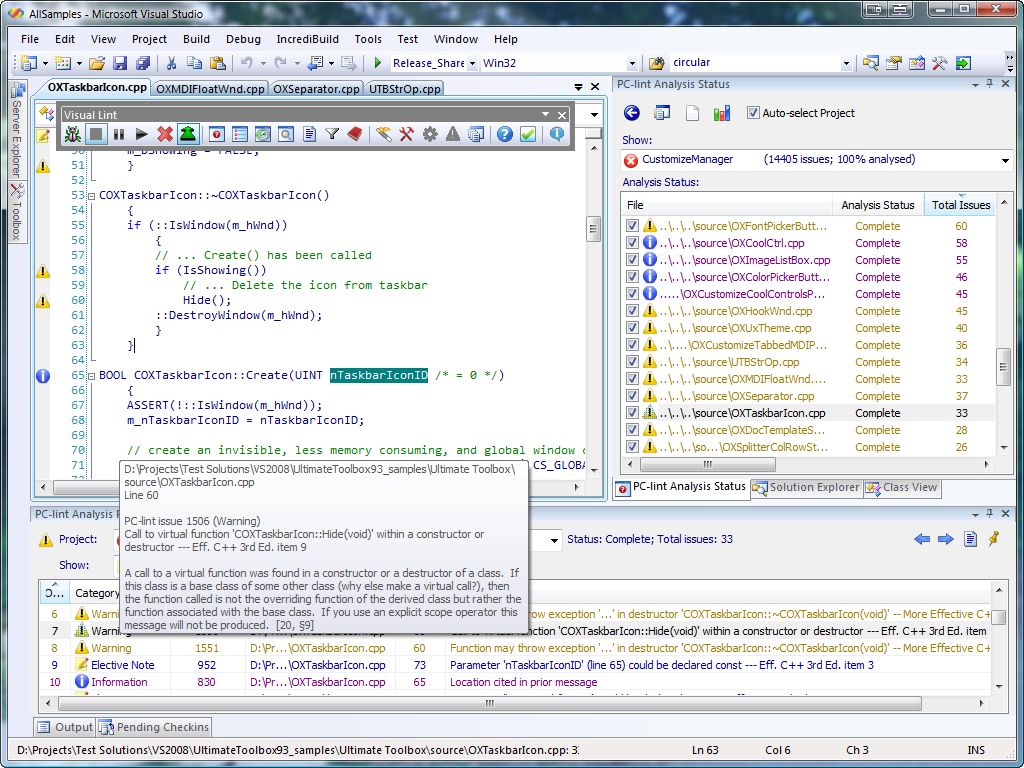
Task: Click the blue back arrow in Analysis Status panel
Action: (632, 113)
